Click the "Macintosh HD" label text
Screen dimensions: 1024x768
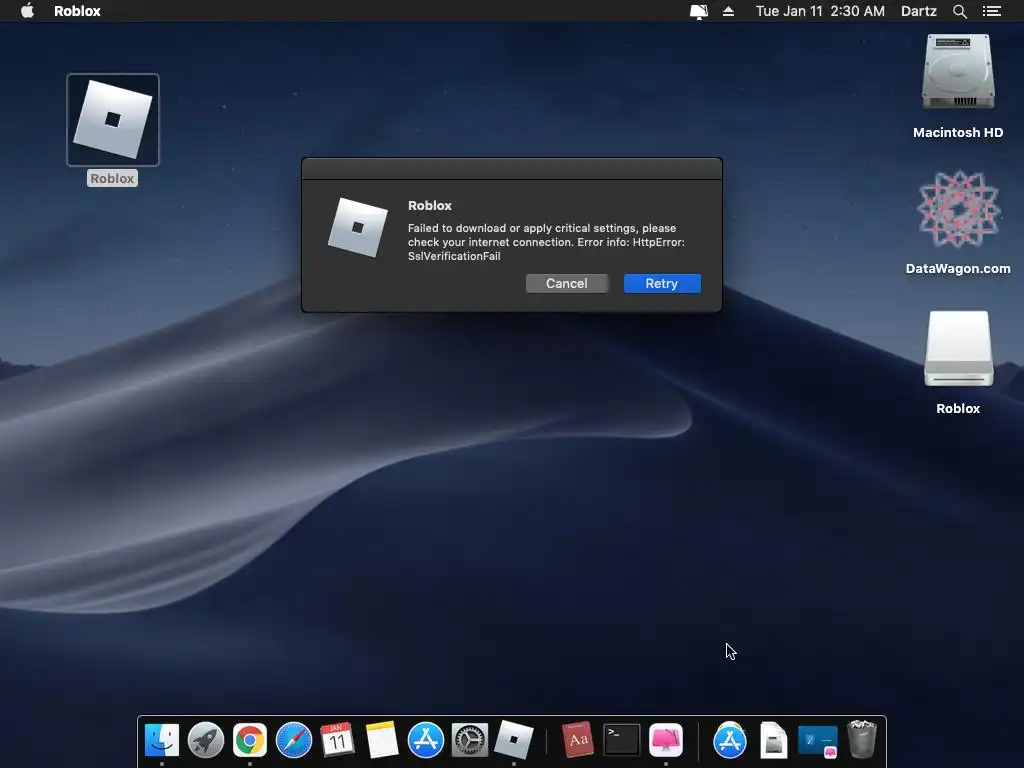point(958,133)
